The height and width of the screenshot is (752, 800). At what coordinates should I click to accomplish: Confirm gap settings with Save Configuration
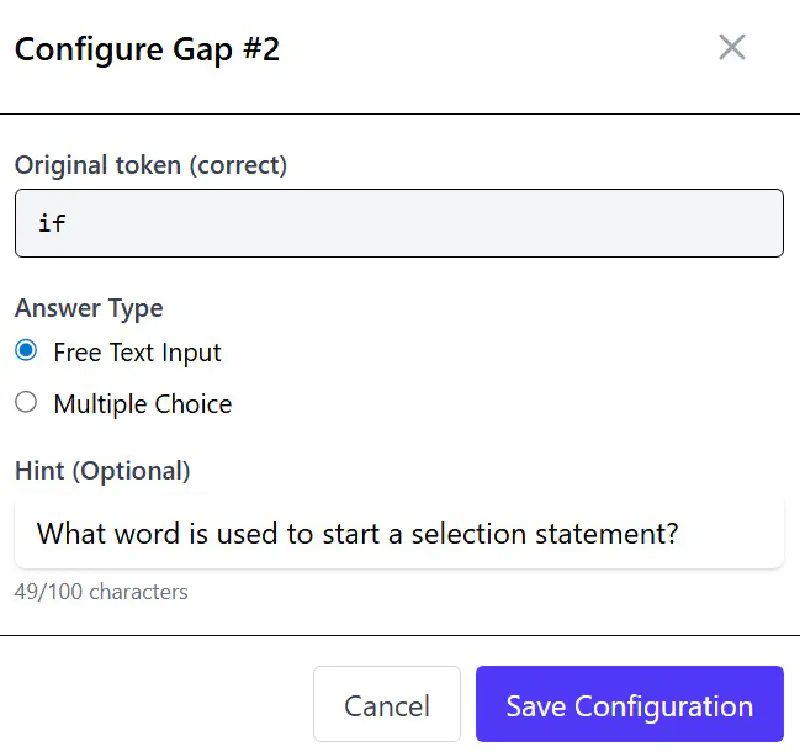click(x=629, y=705)
